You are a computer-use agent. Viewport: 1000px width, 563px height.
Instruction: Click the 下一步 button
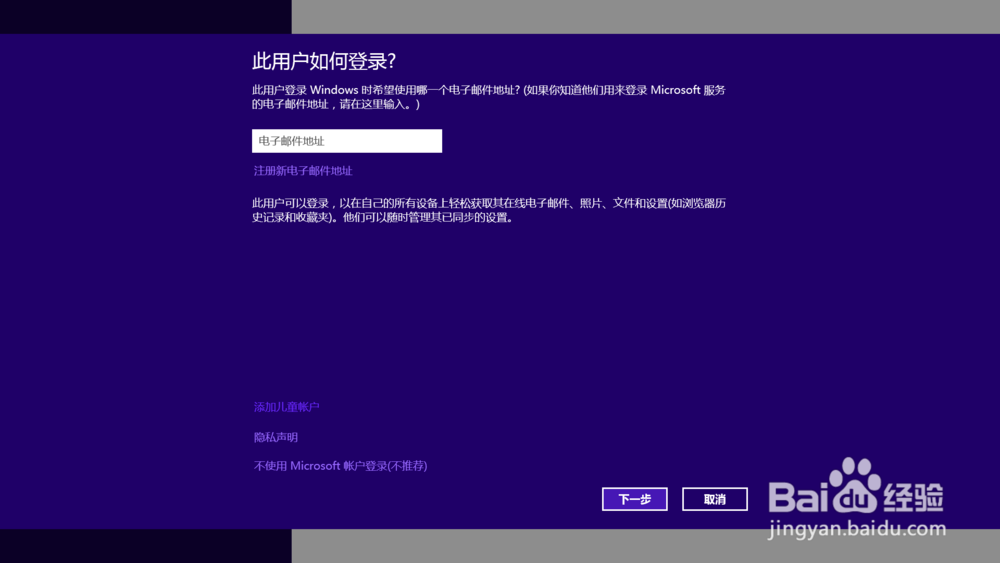pyautogui.click(x=635, y=499)
